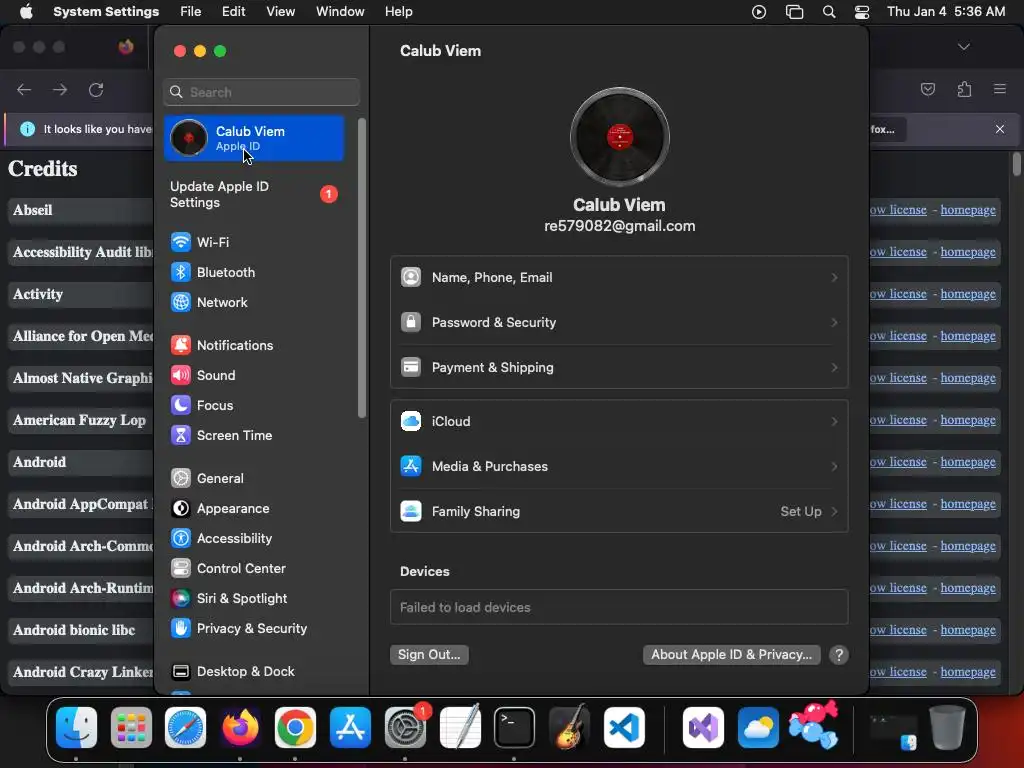The image size is (1024, 768).
Task: Open the Edit menu
Action: point(233,12)
